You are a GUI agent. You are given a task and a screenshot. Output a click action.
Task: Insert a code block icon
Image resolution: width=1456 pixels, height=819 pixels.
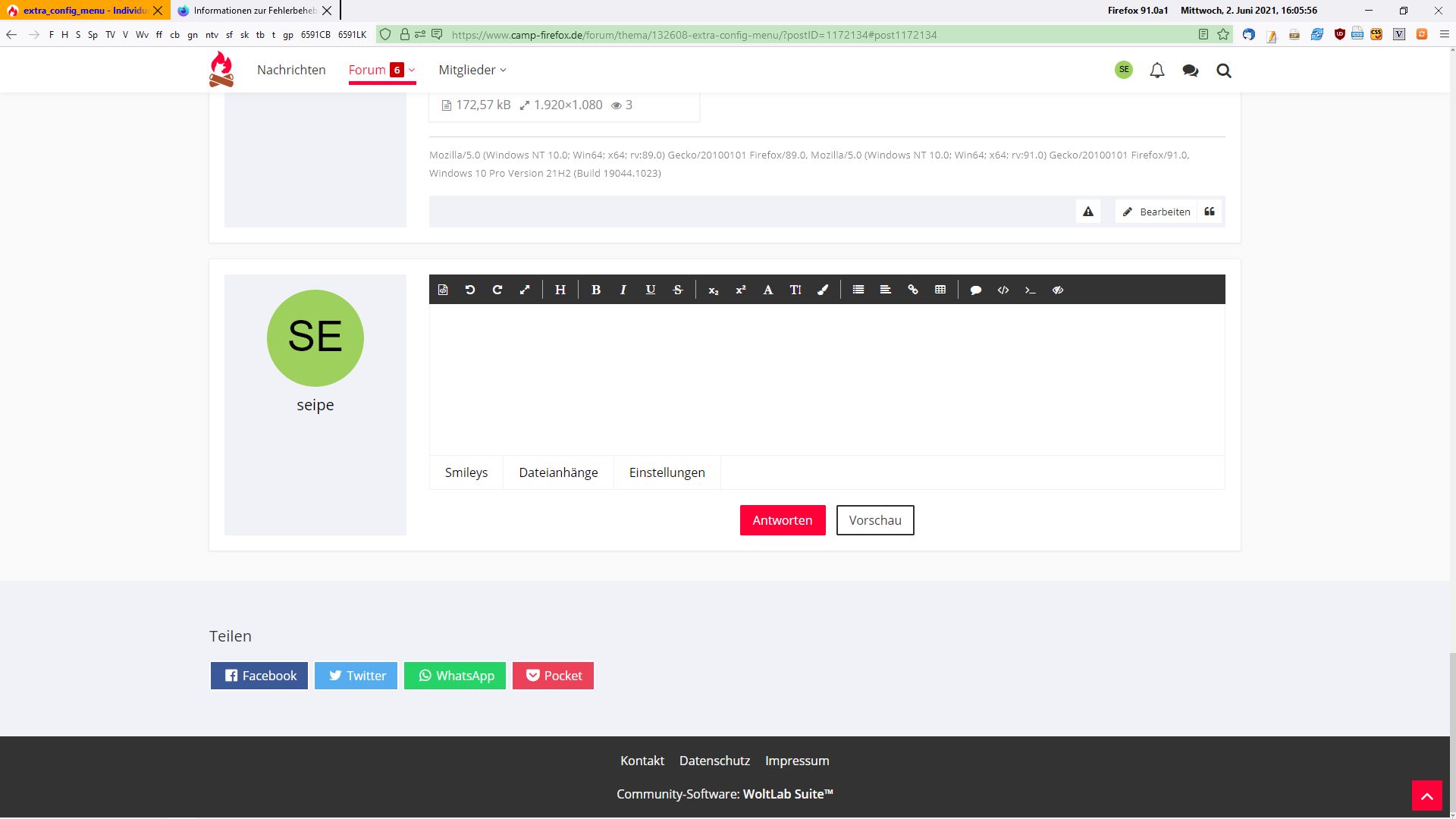[x=1003, y=290]
